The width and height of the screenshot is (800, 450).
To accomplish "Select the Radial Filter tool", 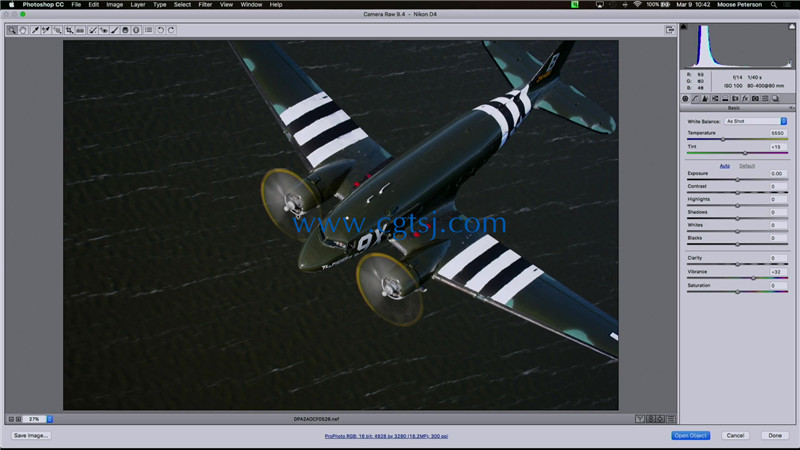I will (x=136, y=30).
